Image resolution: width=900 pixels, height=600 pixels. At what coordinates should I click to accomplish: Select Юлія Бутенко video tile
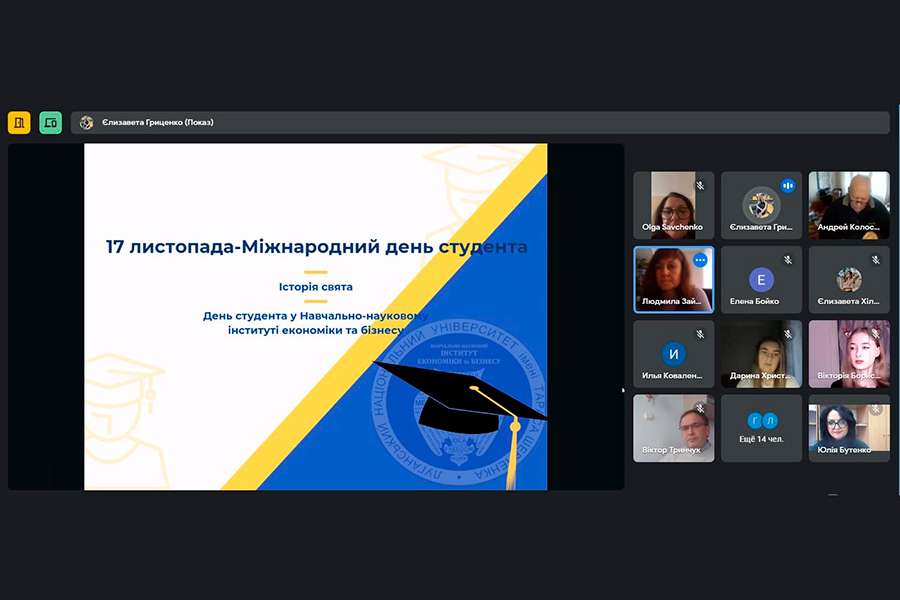(x=849, y=428)
